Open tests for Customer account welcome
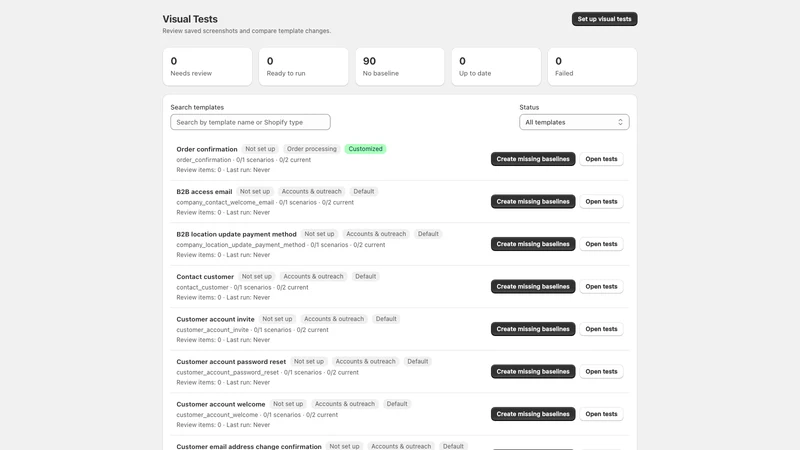The height and width of the screenshot is (450, 800). 601,414
